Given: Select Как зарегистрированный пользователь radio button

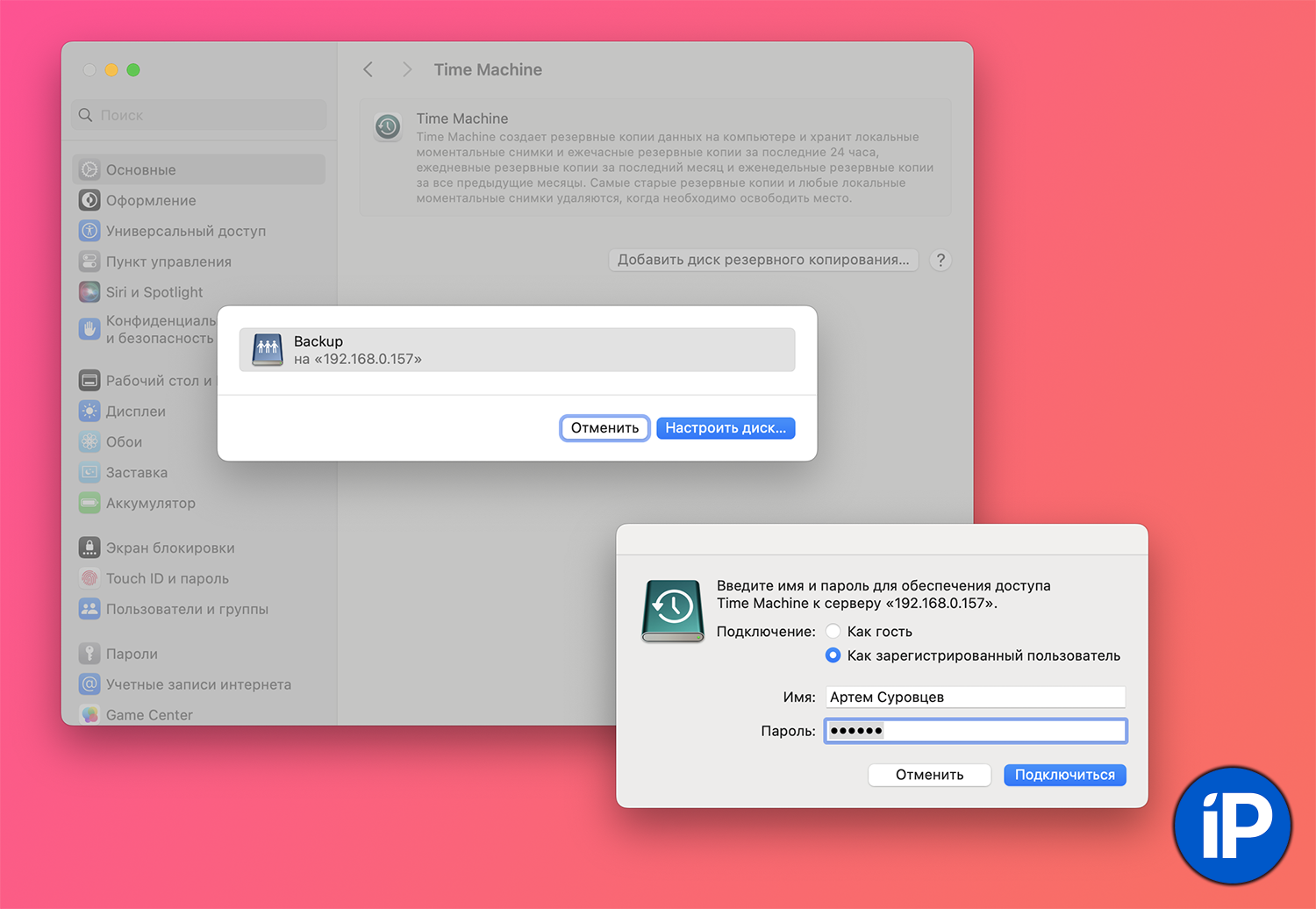Looking at the screenshot, I should pos(833,655).
